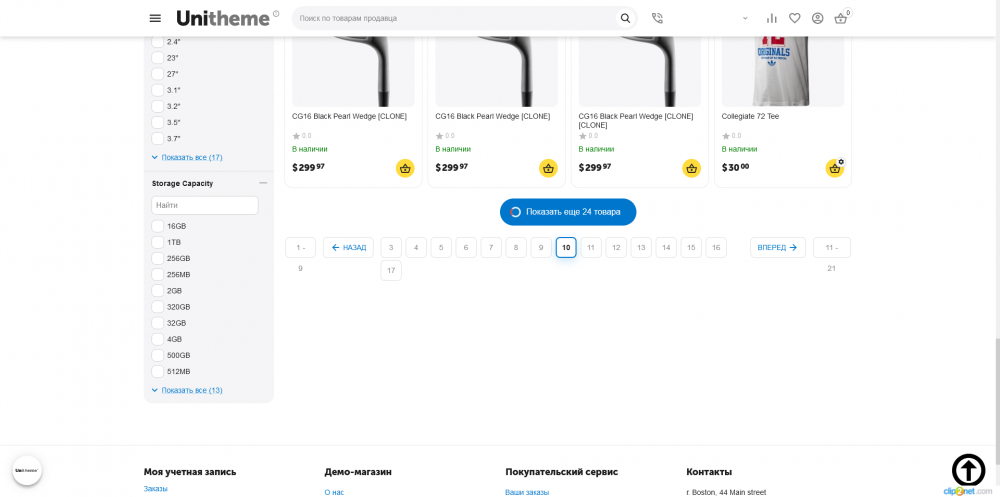Image resolution: width=1000 pixels, height=497 pixels.
Task: Click the "Вперед" next page button
Action: coord(777,247)
